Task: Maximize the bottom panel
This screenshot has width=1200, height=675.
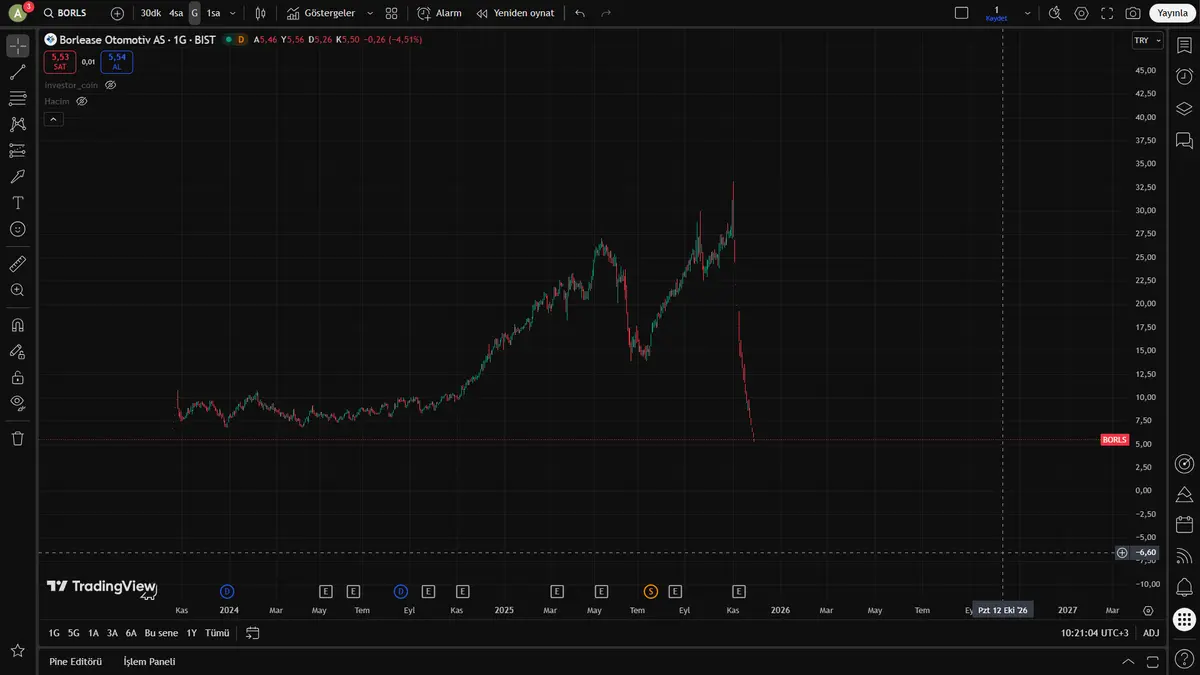Action: pyautogui.click(x=1155, y=661)
